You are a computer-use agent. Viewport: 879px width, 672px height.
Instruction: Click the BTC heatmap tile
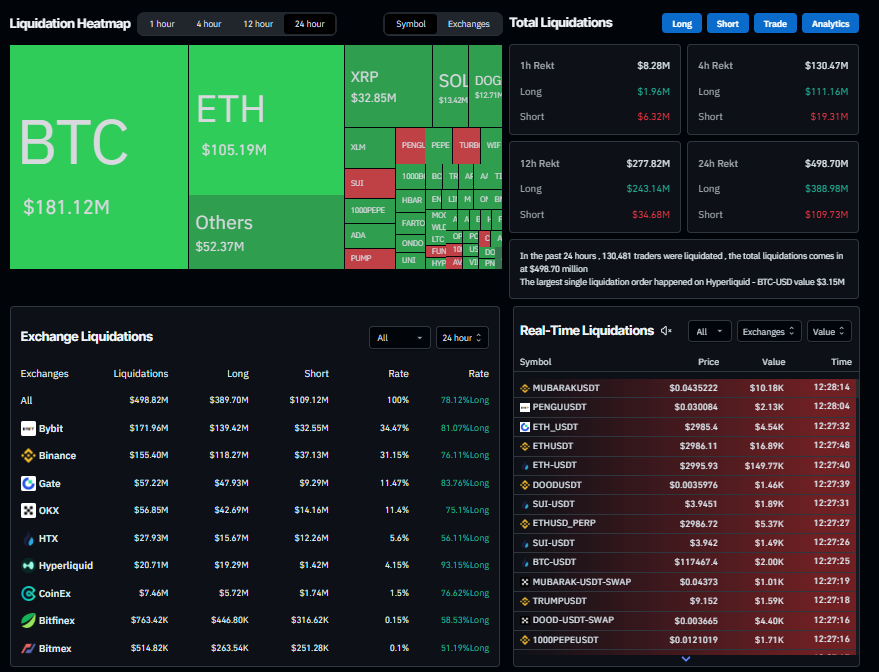pyautogui.click(x=99, y=157)
